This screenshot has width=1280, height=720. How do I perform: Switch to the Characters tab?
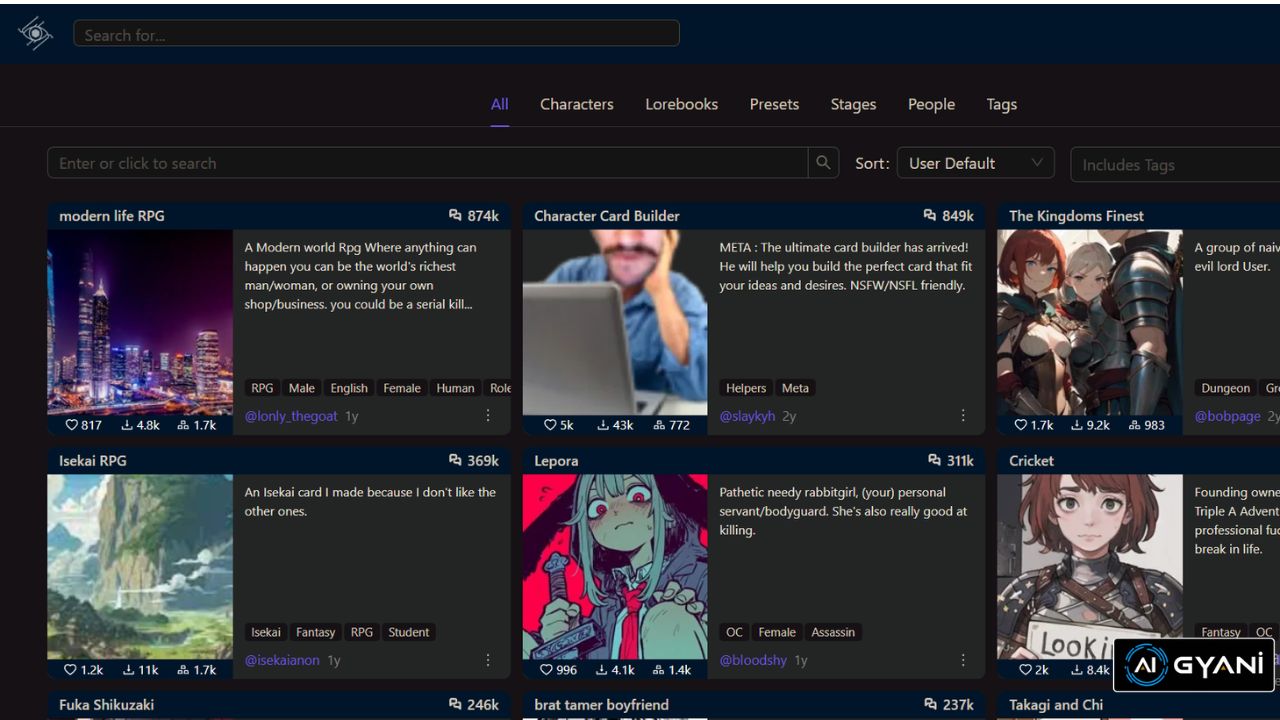tap(576, 104)
